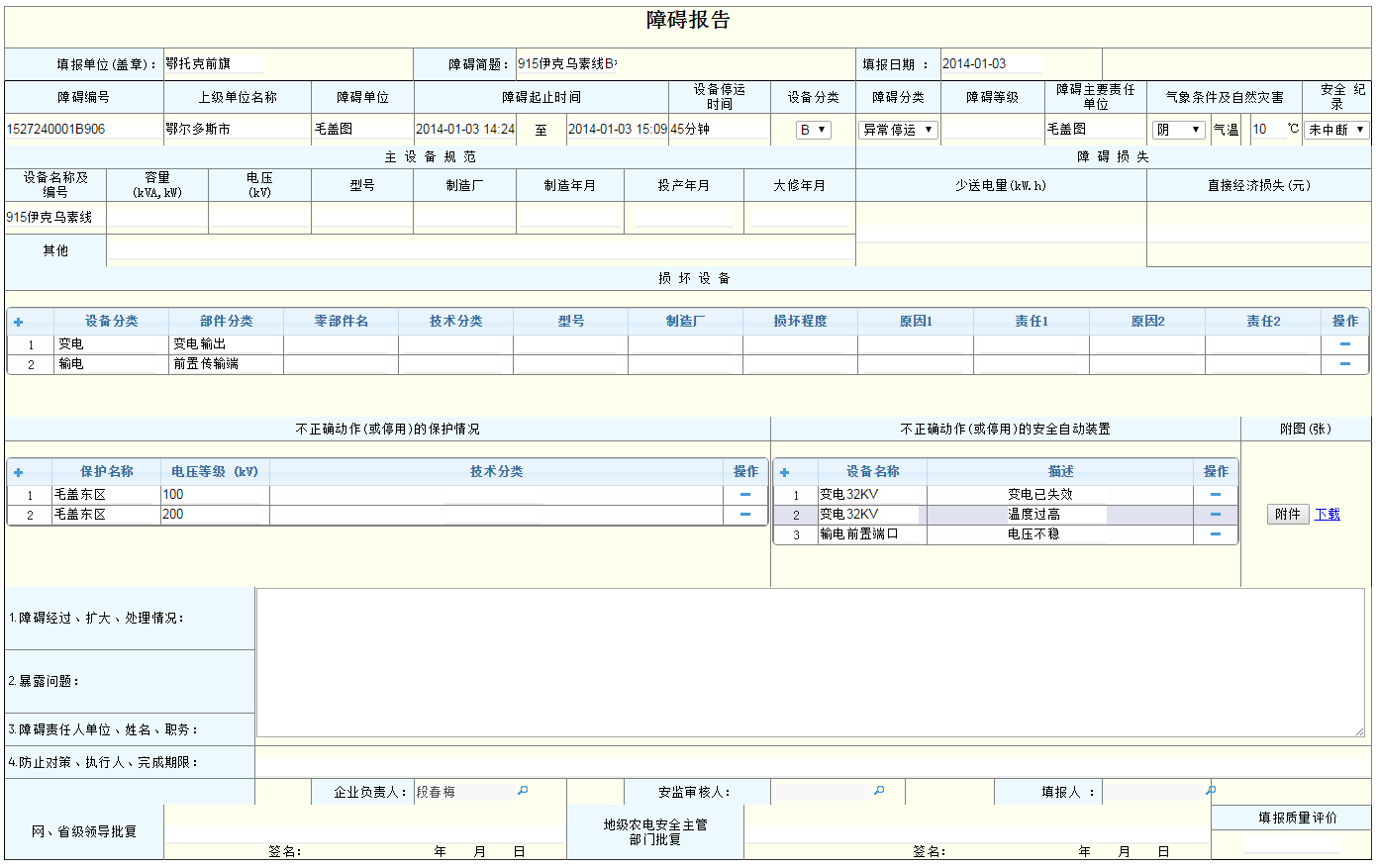Image resolution: width=1378 pixels, height=868 pixels.
Task: Delete the 电压不稳 device row
Action: (x=1216, y=534)
